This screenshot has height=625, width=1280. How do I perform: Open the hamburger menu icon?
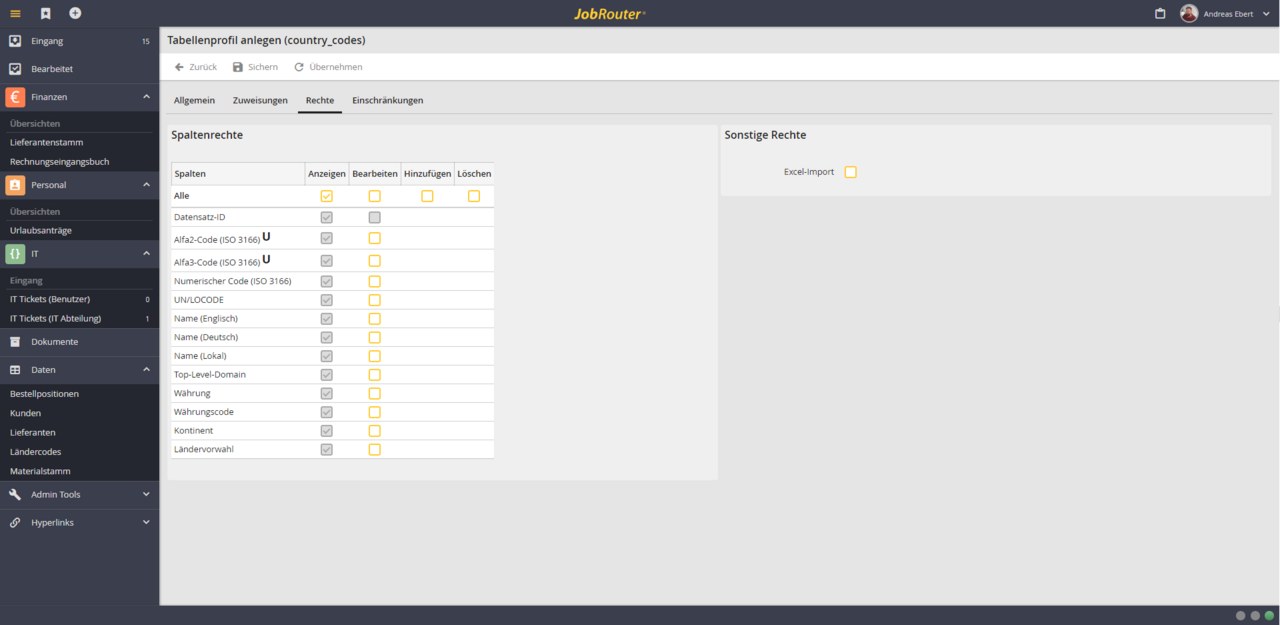click(15, 13)
